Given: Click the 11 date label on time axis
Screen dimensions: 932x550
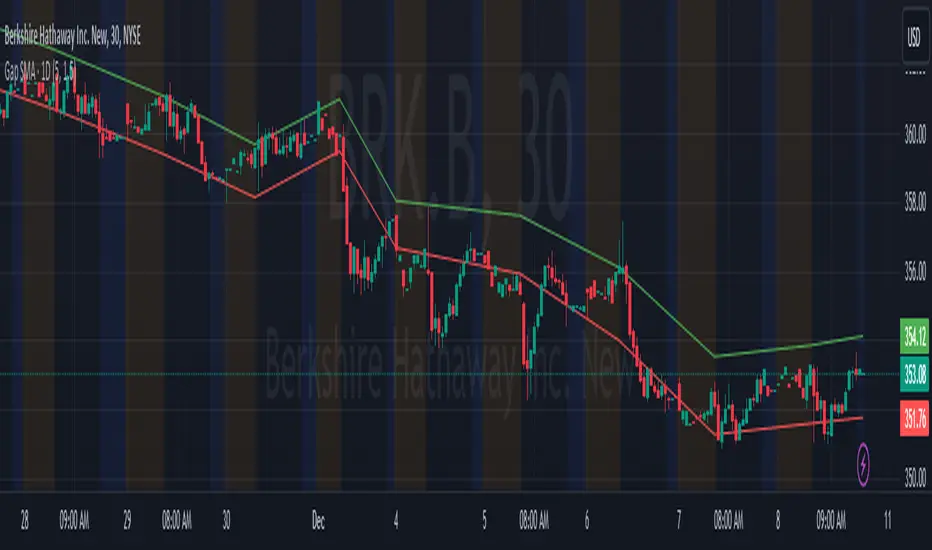Looking at the screenshot, I should coord(887,521).
